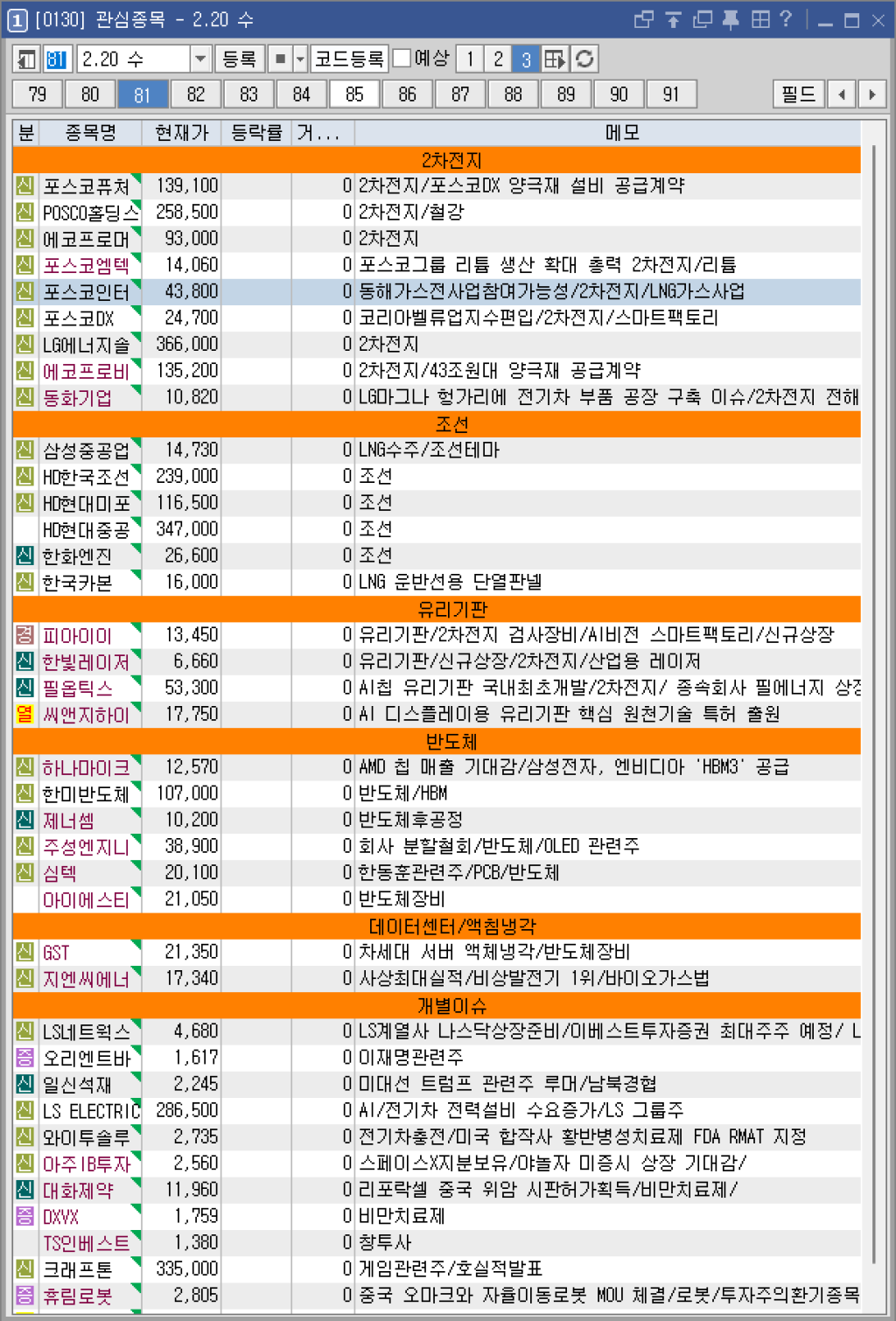This screenshot has width=896, height=1321.
Task: Click the orange 2차전지 section header
Action: [437, 160]
